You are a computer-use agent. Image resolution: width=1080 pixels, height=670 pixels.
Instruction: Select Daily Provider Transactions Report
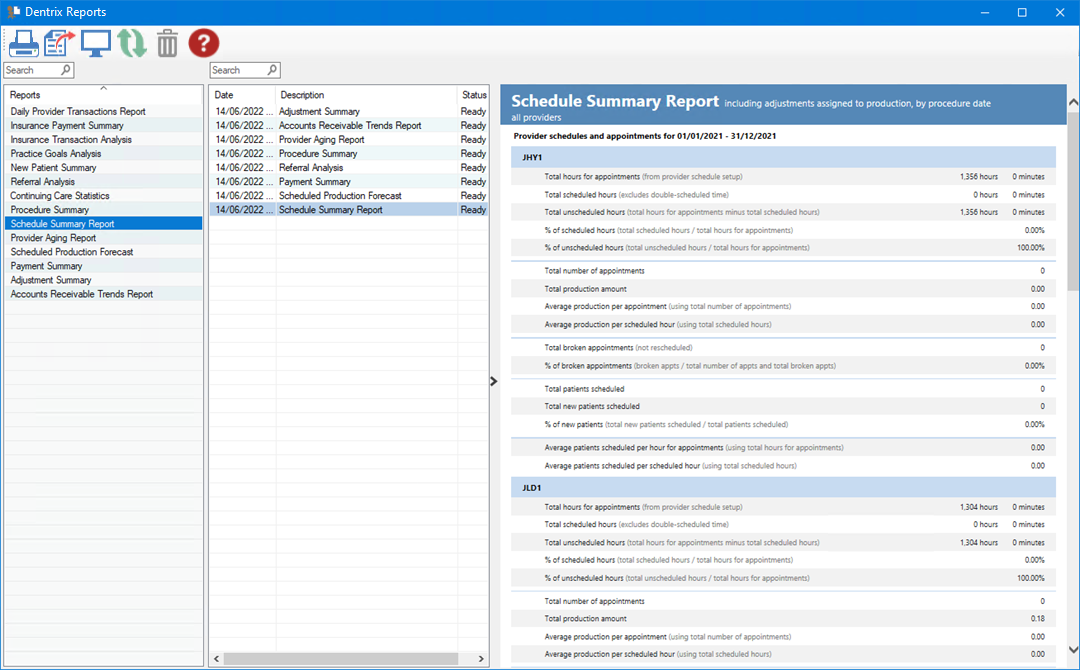[103, 112]
